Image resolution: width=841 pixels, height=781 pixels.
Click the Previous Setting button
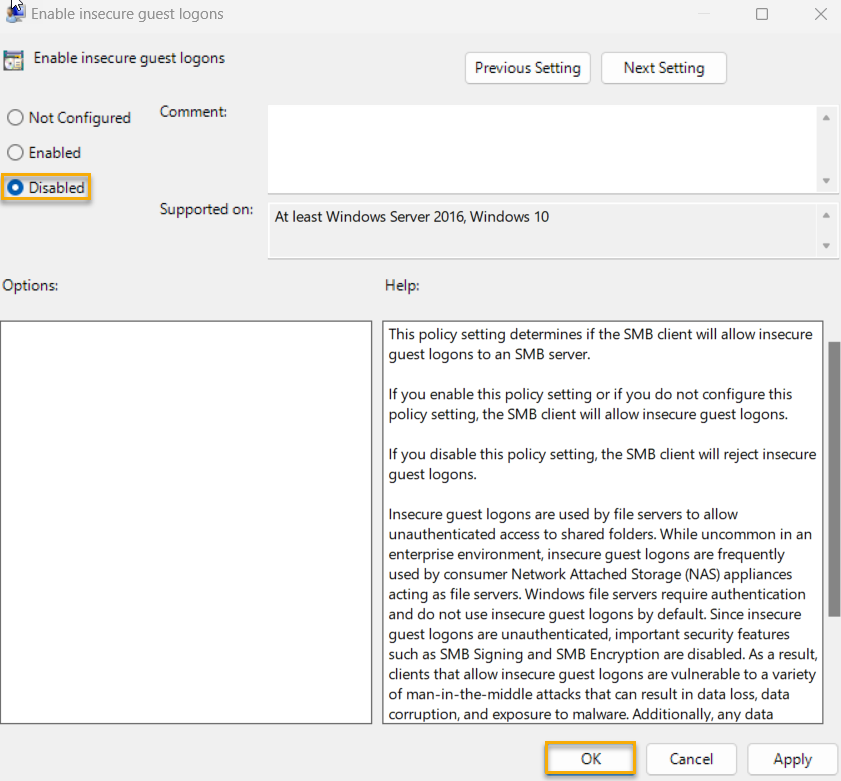click(x=527, y=68)
